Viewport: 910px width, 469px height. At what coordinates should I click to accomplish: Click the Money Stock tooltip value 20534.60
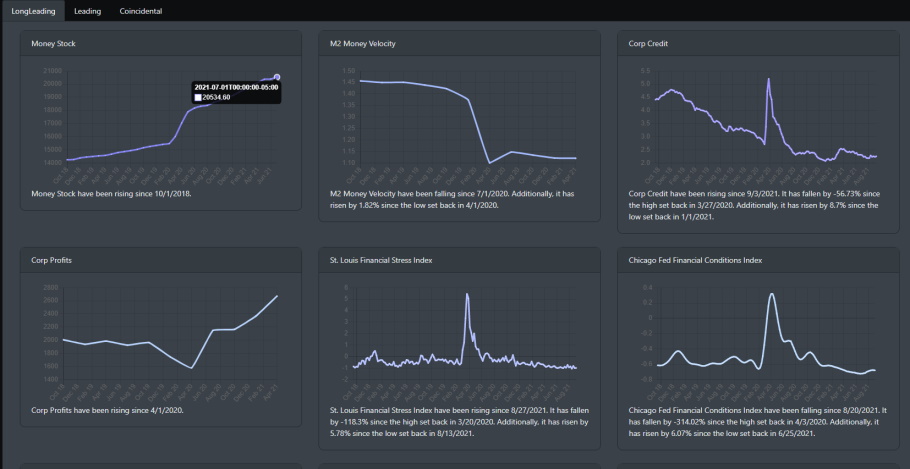coord(216,97)
